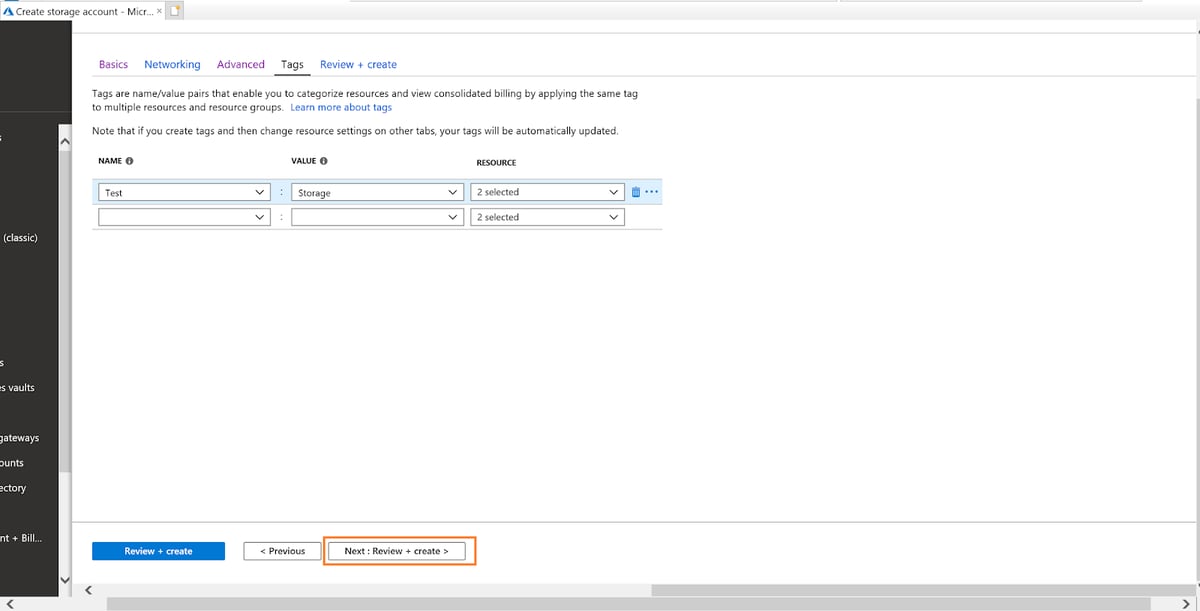Switch to the Basics tab

pyautogui.click(x=113, y=65)
